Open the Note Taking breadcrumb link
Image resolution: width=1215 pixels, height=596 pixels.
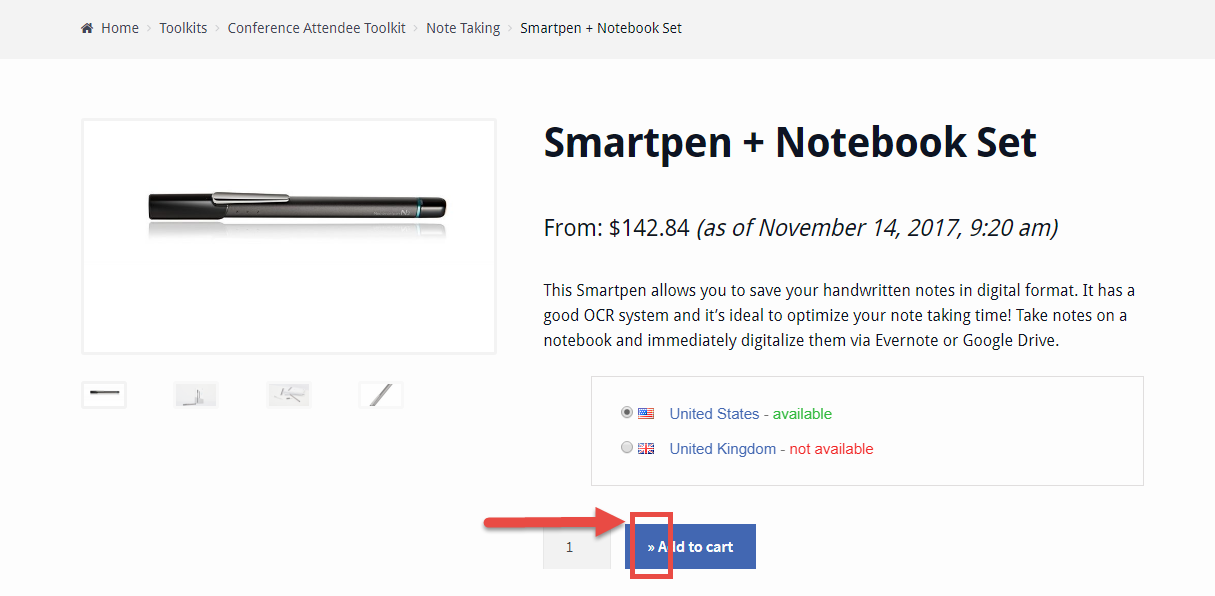tap(463, 27)
